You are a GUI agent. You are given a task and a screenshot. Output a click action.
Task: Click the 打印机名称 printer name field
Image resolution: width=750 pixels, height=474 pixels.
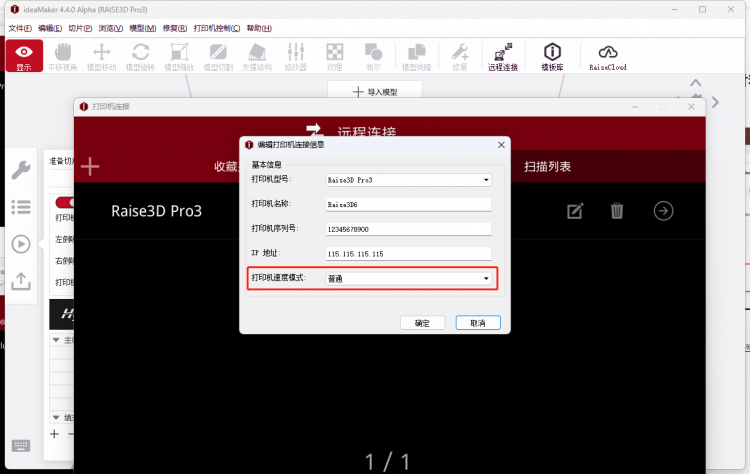click(x=408, y=204)
